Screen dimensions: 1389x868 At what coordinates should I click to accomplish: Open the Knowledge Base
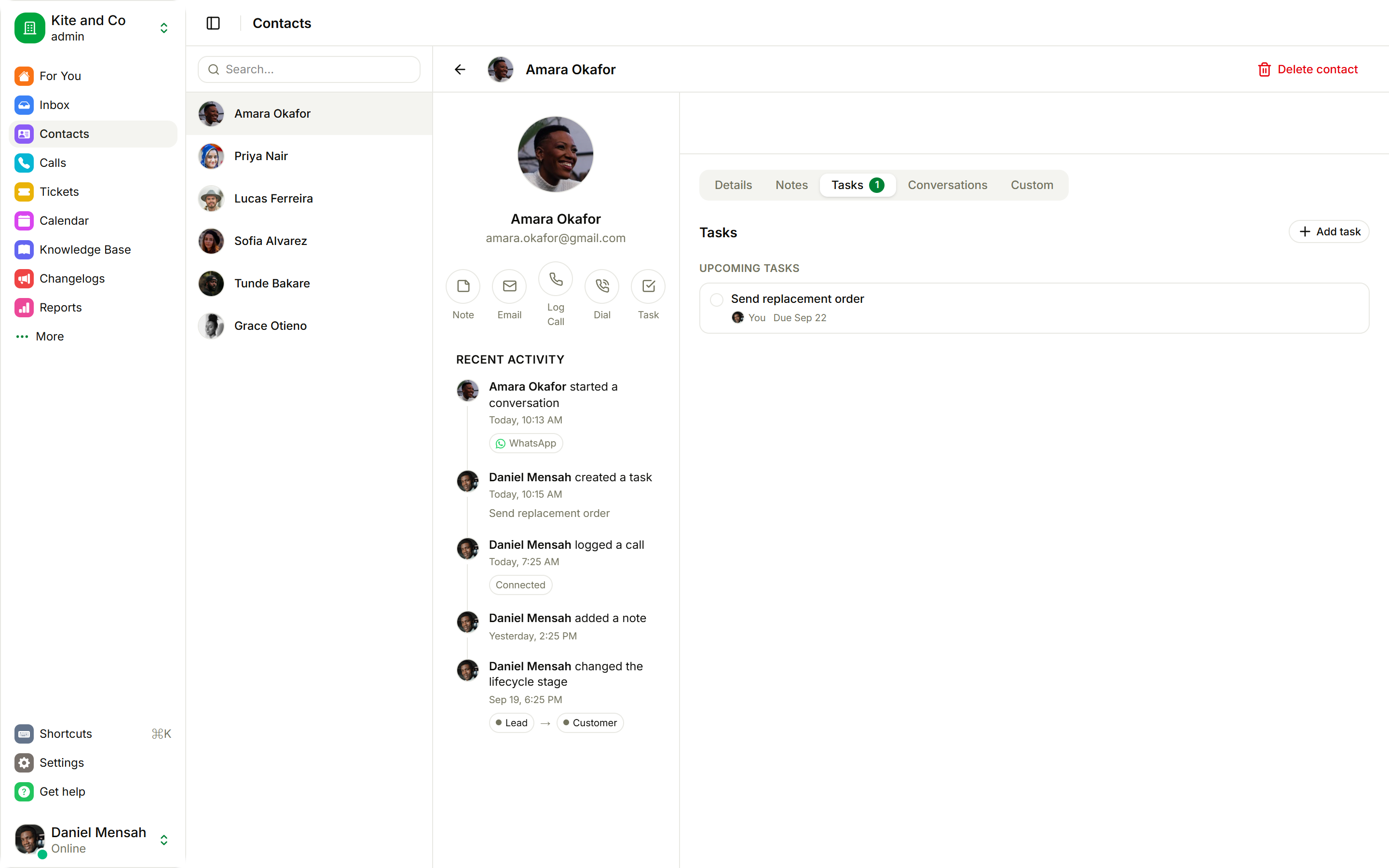(93, 250)
